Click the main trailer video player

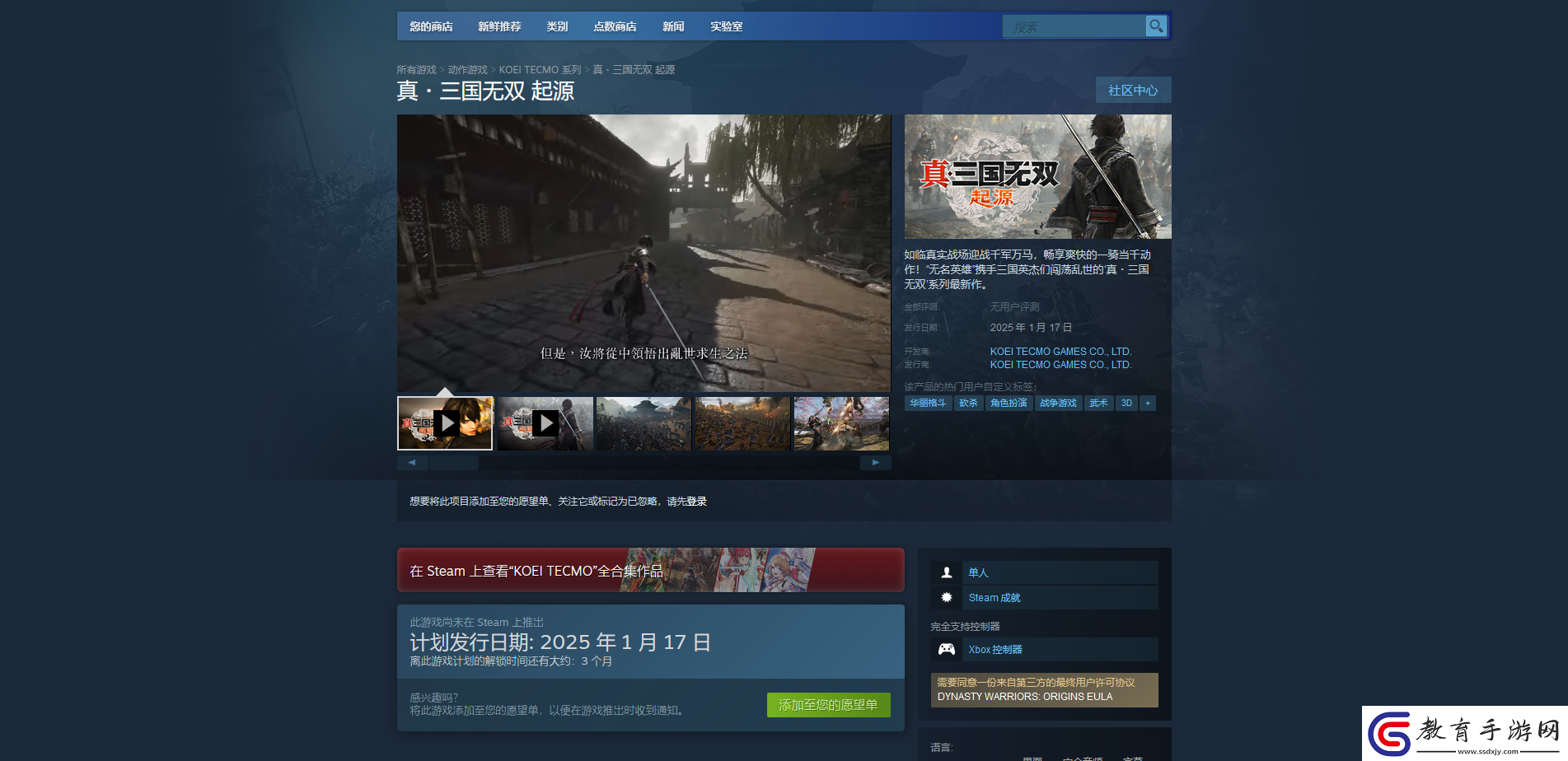point(644,253)
